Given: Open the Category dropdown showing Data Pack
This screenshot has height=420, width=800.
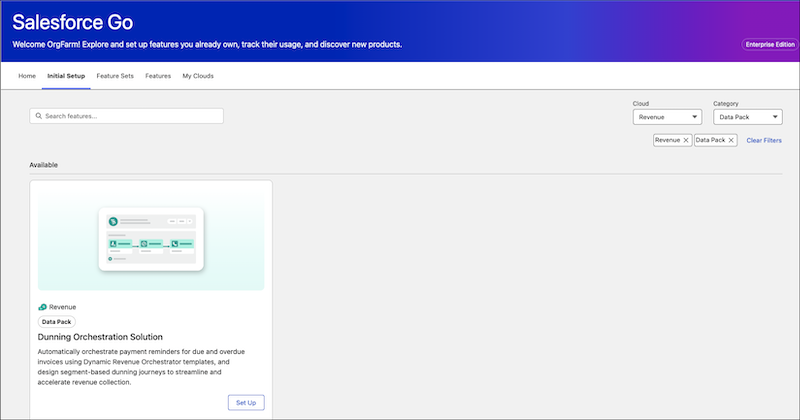Looking at the screenshot, I should (747, 117).
